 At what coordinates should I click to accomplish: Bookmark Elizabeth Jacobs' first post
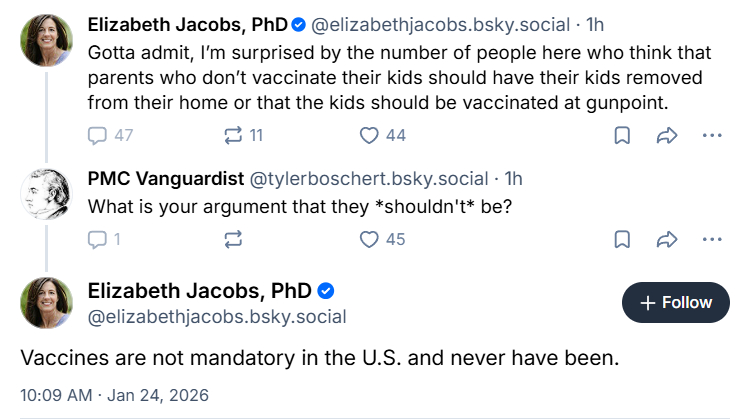(x=621, y=135)
